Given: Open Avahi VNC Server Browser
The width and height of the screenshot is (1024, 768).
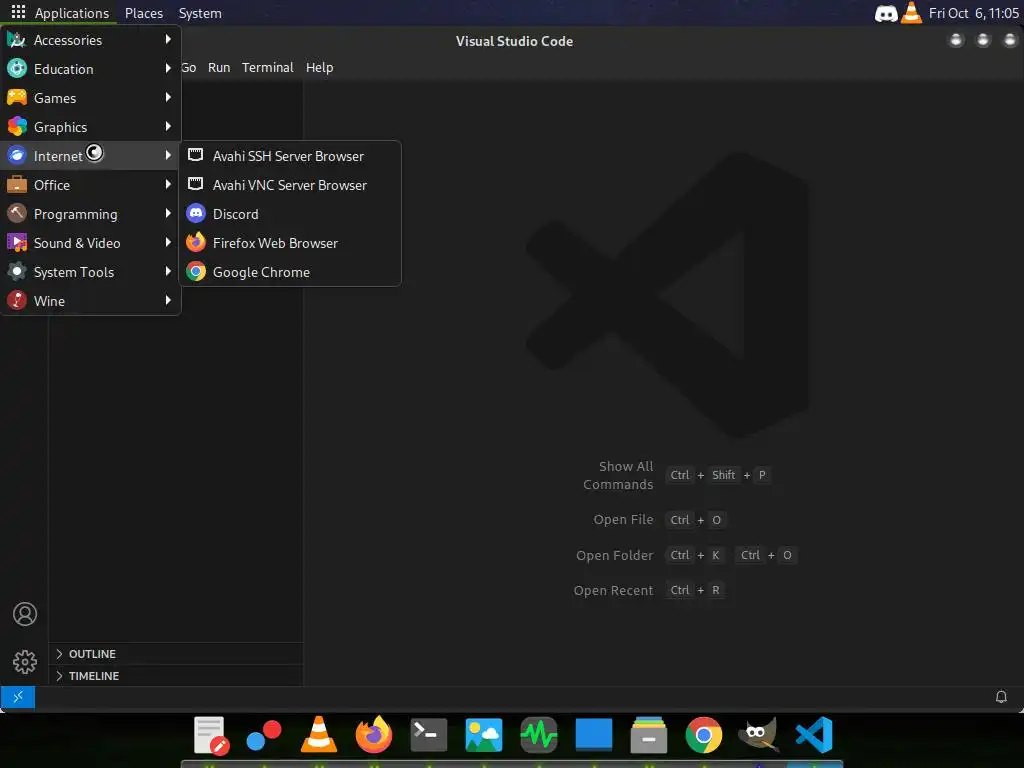Looking at the screenshot, I should click(290, 185).
